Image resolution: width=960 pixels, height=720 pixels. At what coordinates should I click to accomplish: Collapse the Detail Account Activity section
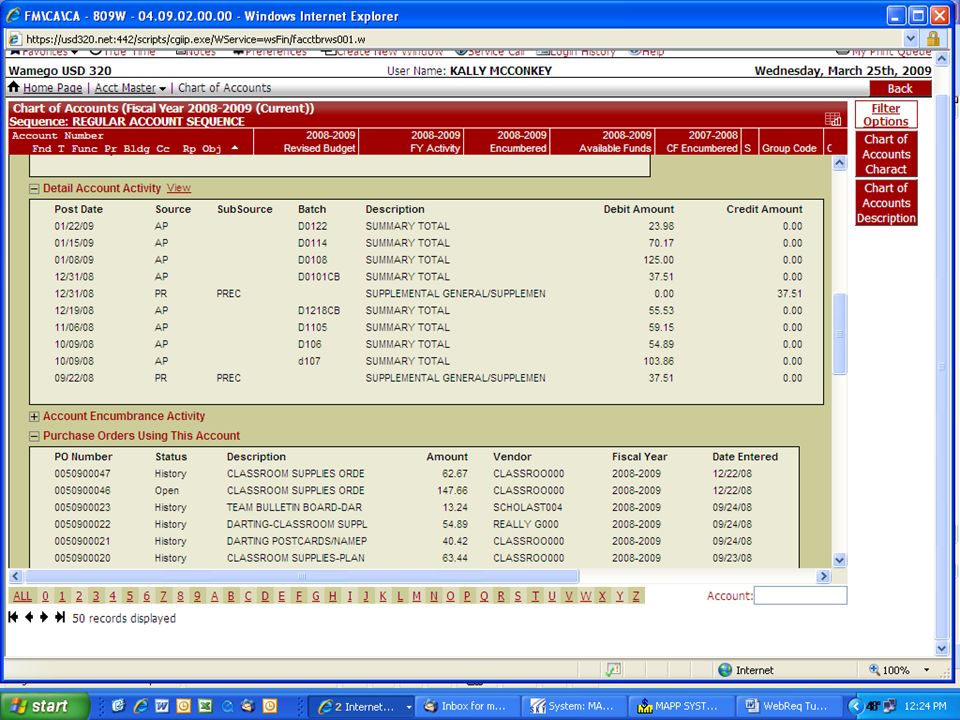34,189
